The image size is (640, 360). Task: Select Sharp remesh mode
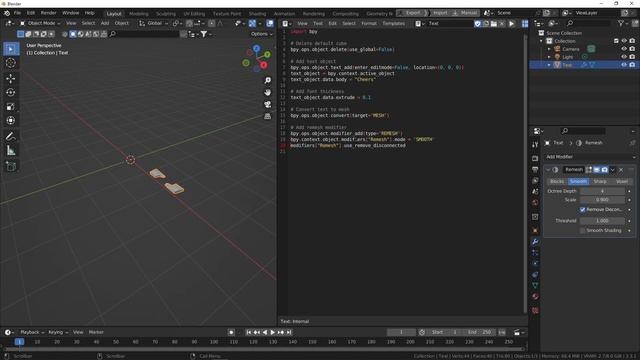(600, 181)
